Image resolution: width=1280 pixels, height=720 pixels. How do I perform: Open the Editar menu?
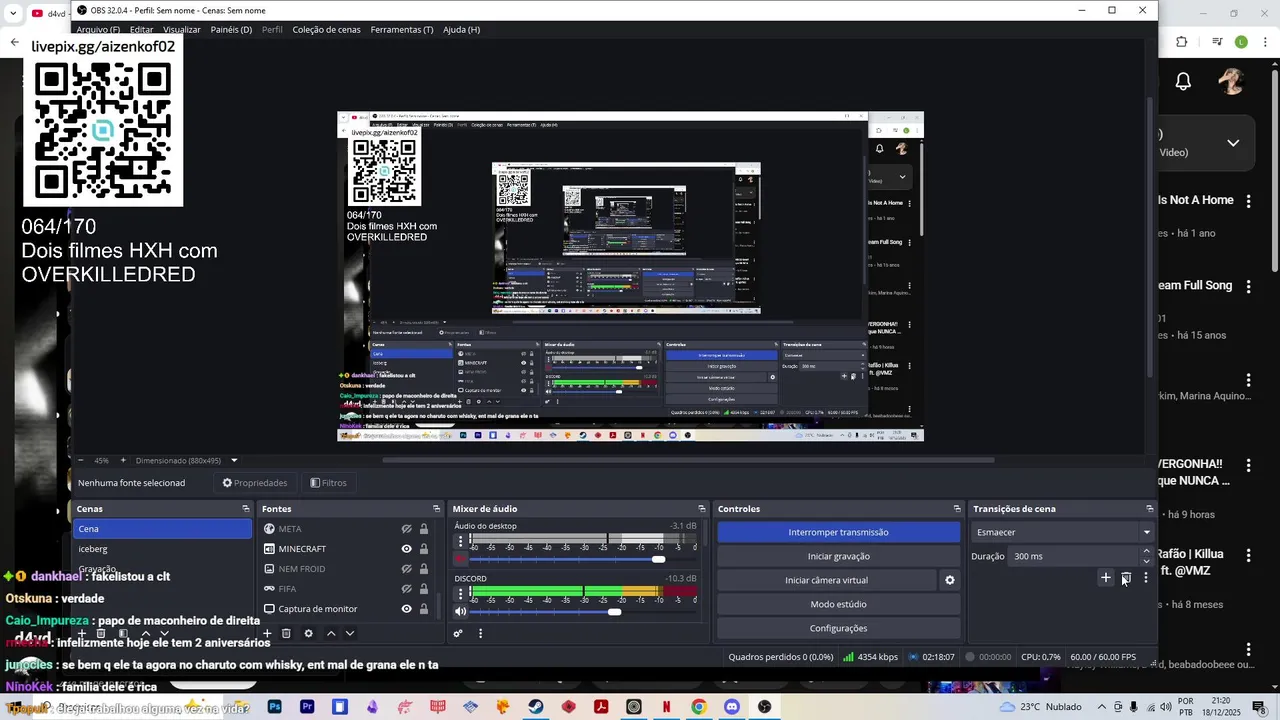tap(141, 30)
